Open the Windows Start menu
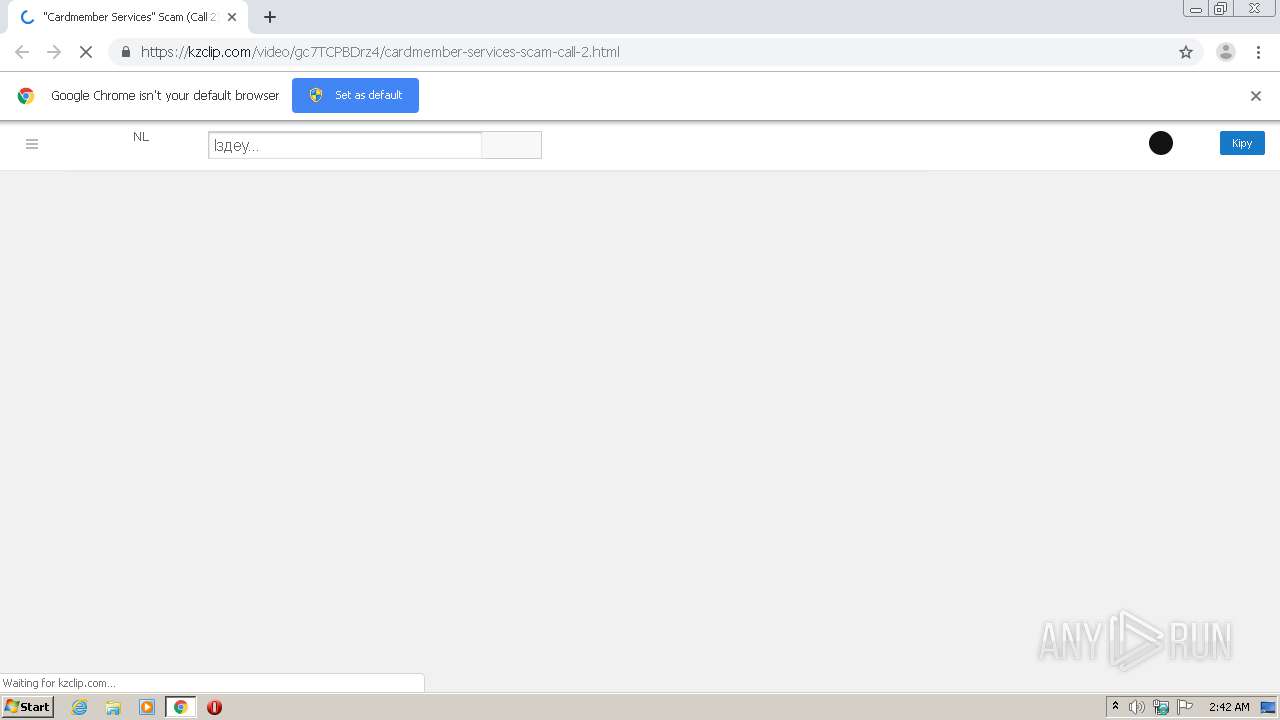The height and width of the screenshot is (720, 1280). [x=27, y=707]
